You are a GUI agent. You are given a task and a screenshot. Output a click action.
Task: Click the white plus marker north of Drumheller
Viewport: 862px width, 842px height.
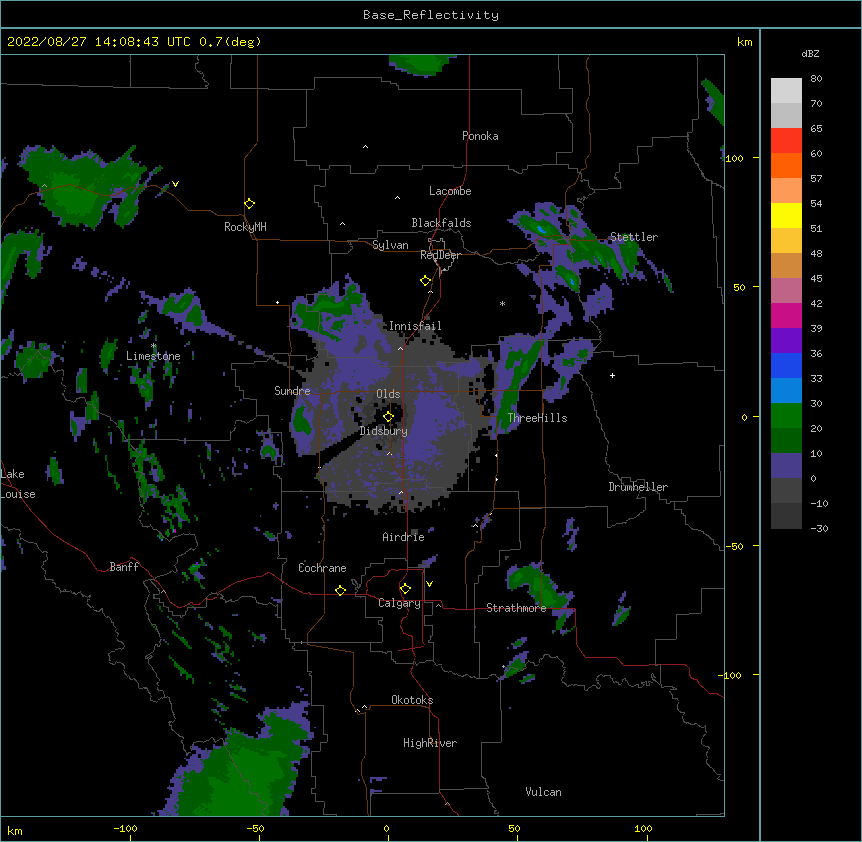pos(612,375)
